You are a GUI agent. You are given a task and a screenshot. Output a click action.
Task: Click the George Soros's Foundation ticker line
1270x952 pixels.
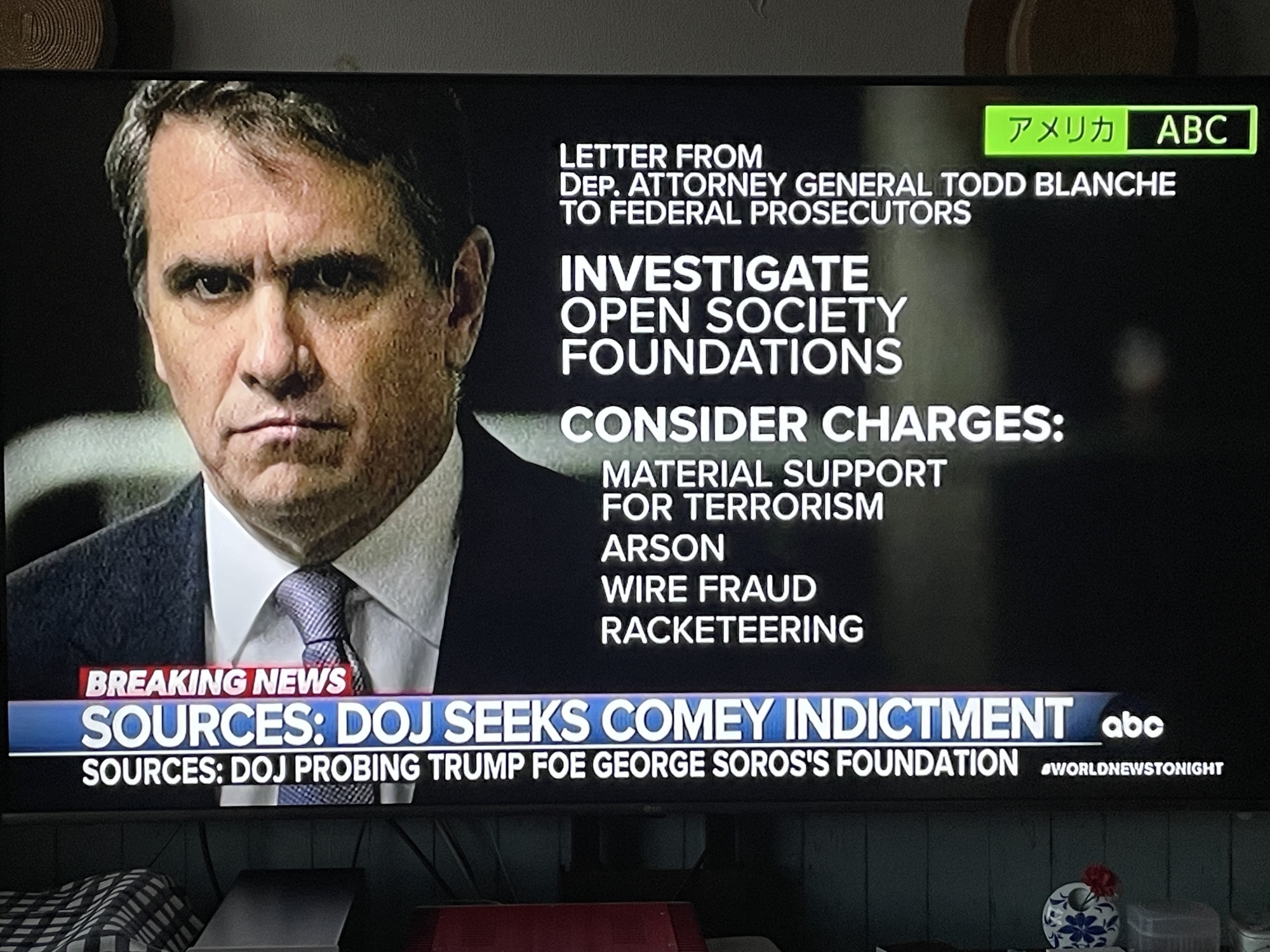coord(550,767)
